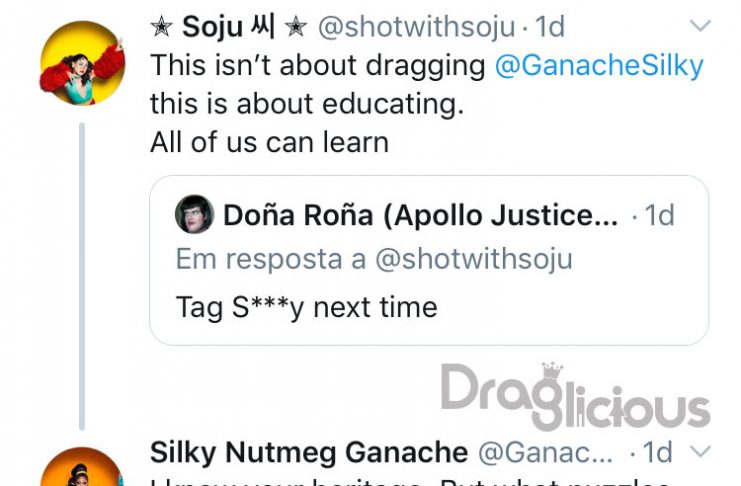Click tweet text "this is about educating"
Image resolution: width=741 pixels, height=486 pixels.
tap(307, 104)
